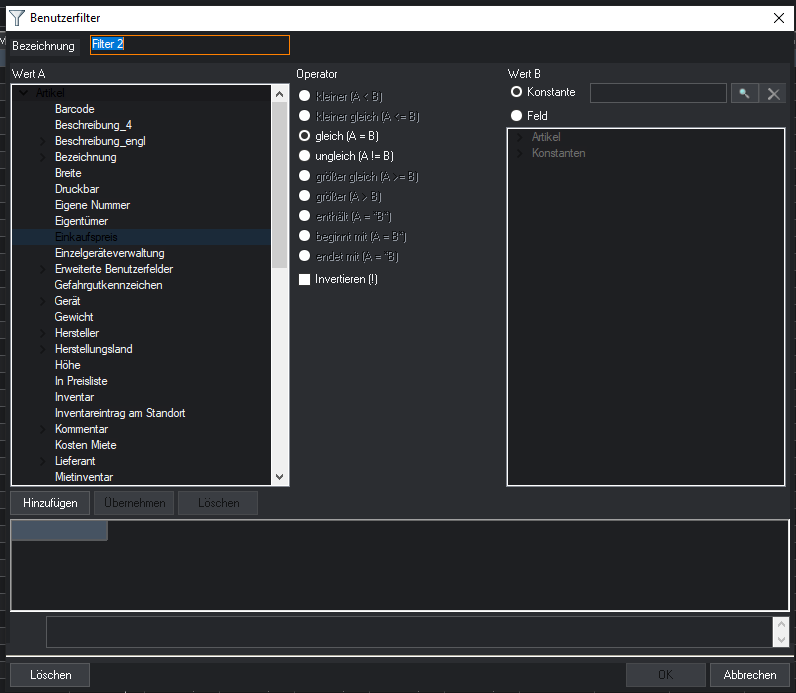Expand the Erweiterte Benutzerfelder node
The width and height of the screenshot is (796, 693).
pos(43,269)
